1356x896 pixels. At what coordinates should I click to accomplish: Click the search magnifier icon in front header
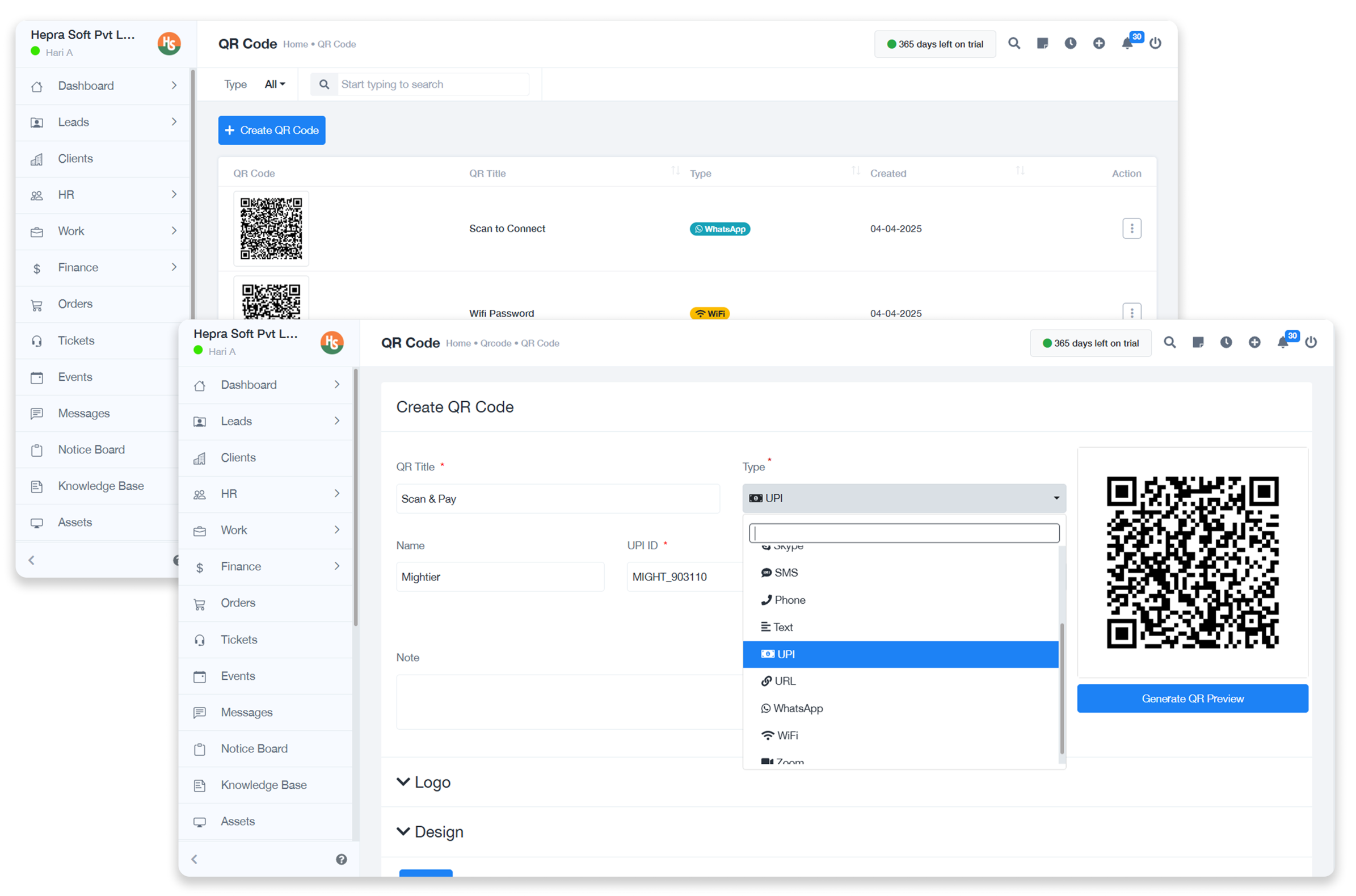pyautogui.click(x=1169, y=342)
